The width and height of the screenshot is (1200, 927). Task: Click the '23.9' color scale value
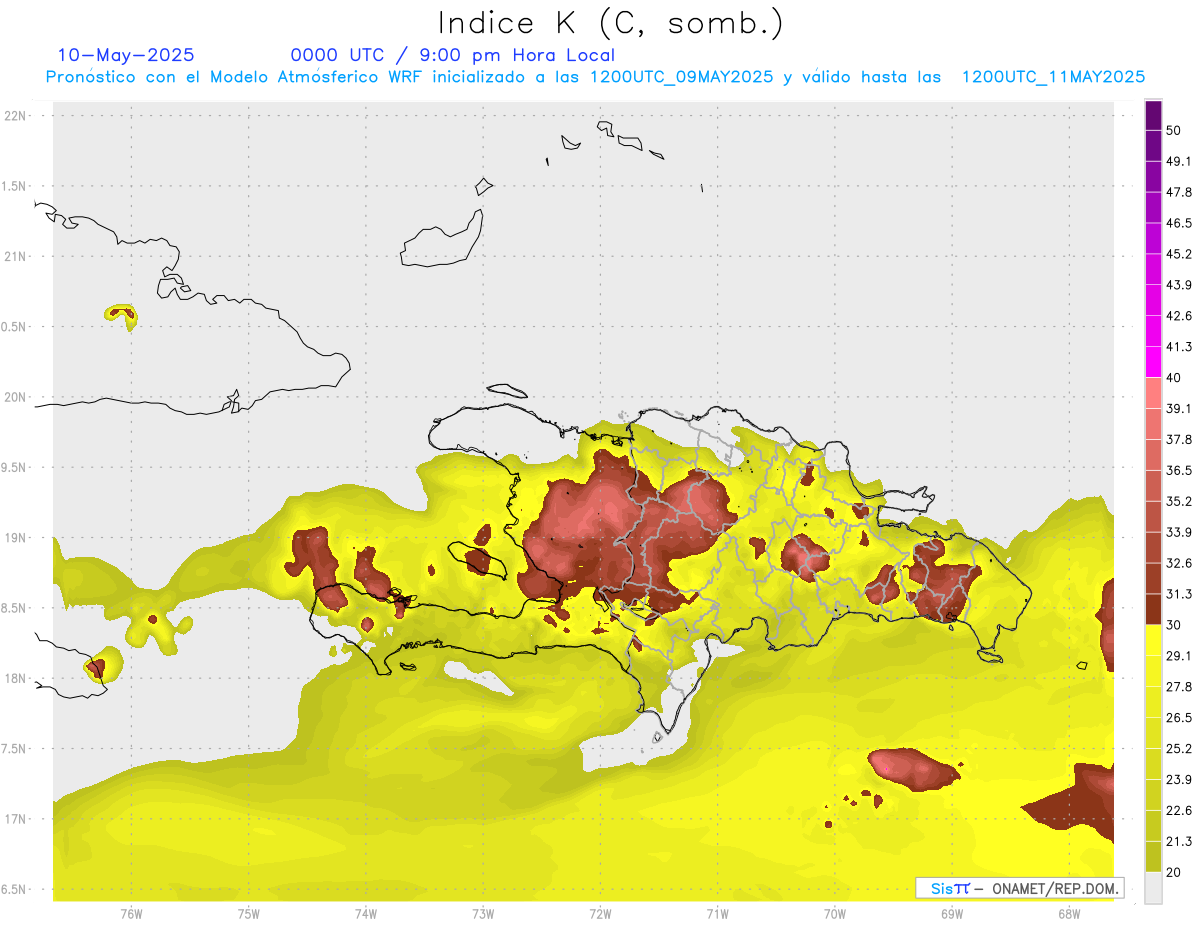(1179, 779)
